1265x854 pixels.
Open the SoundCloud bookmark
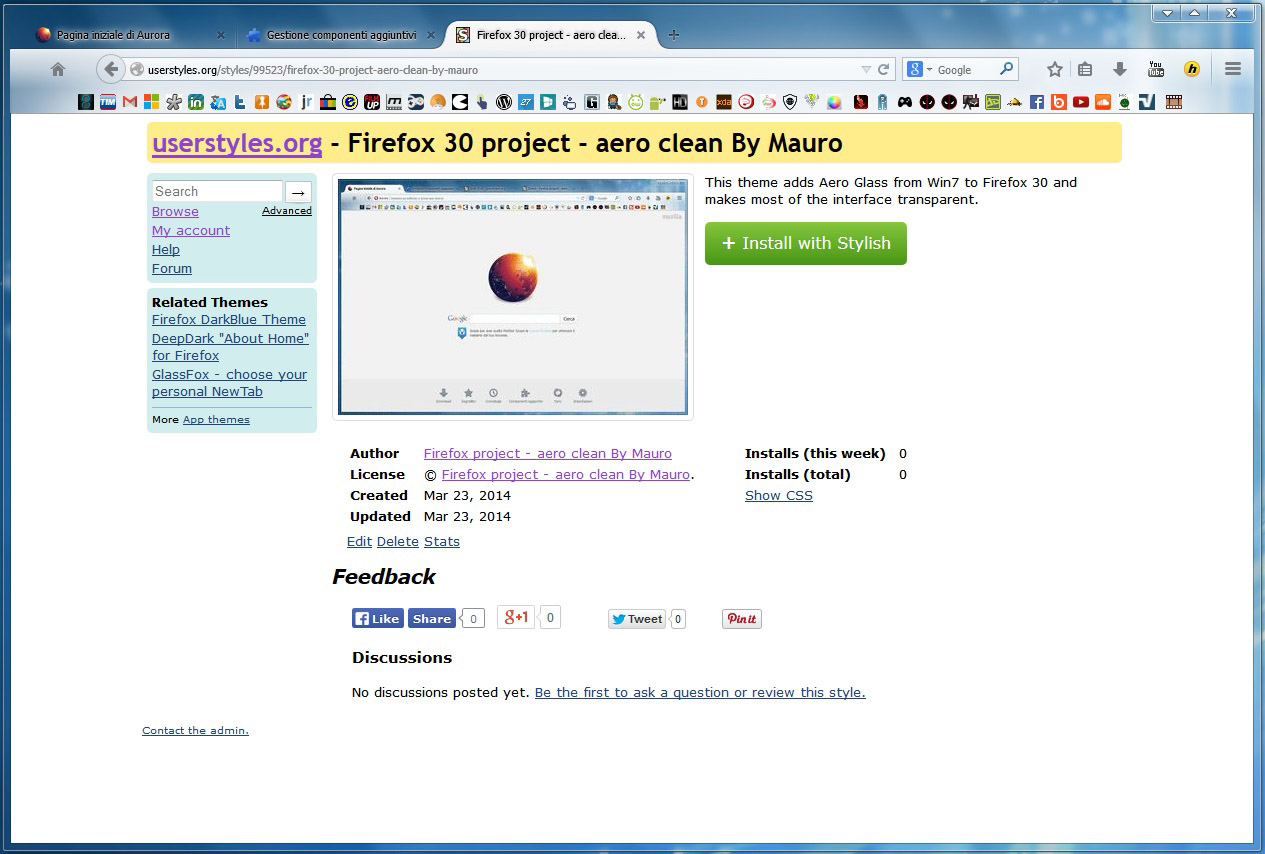pos(1103,101)
